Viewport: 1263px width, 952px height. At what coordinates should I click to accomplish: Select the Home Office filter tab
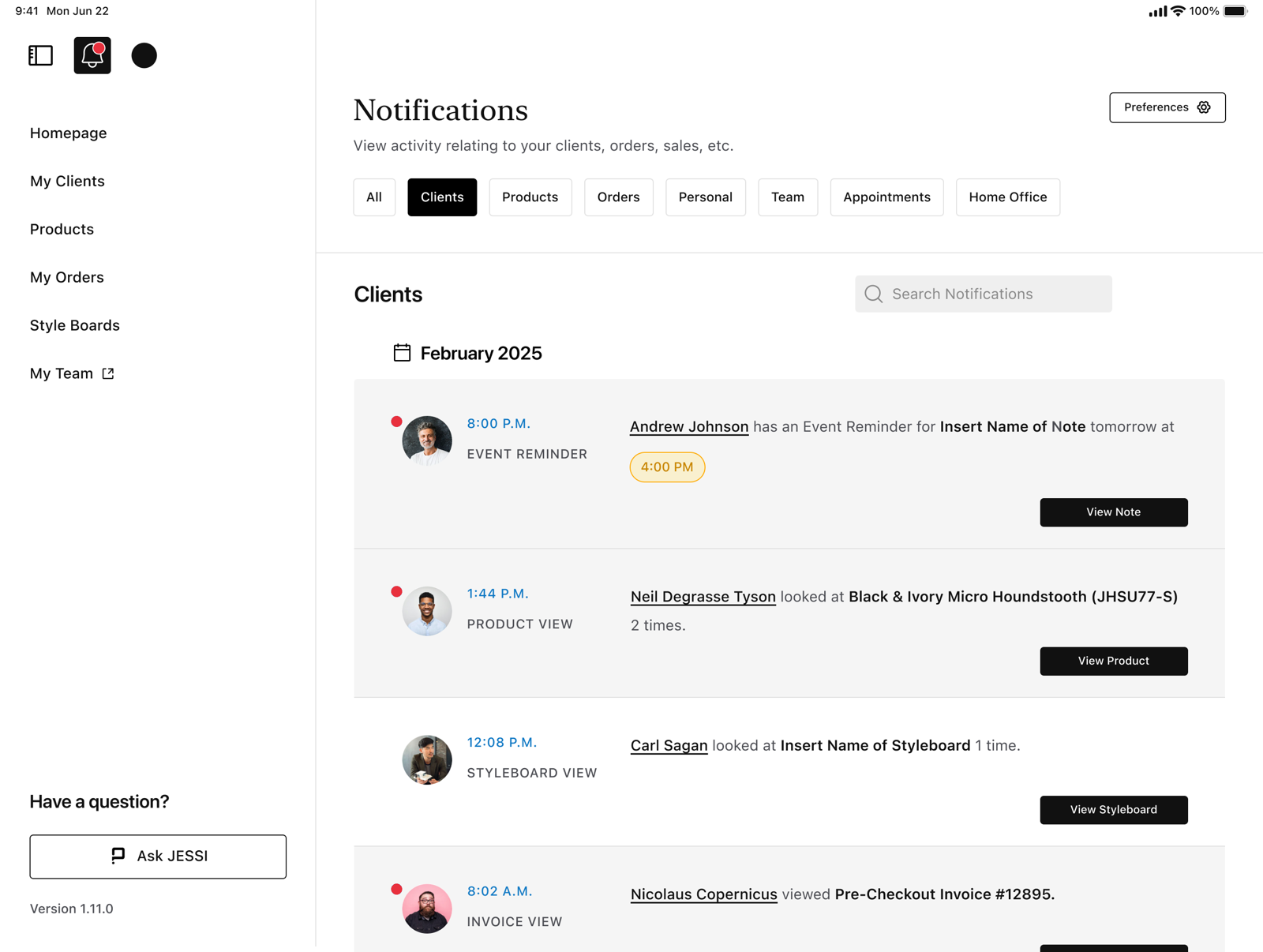click(1008, 197)
